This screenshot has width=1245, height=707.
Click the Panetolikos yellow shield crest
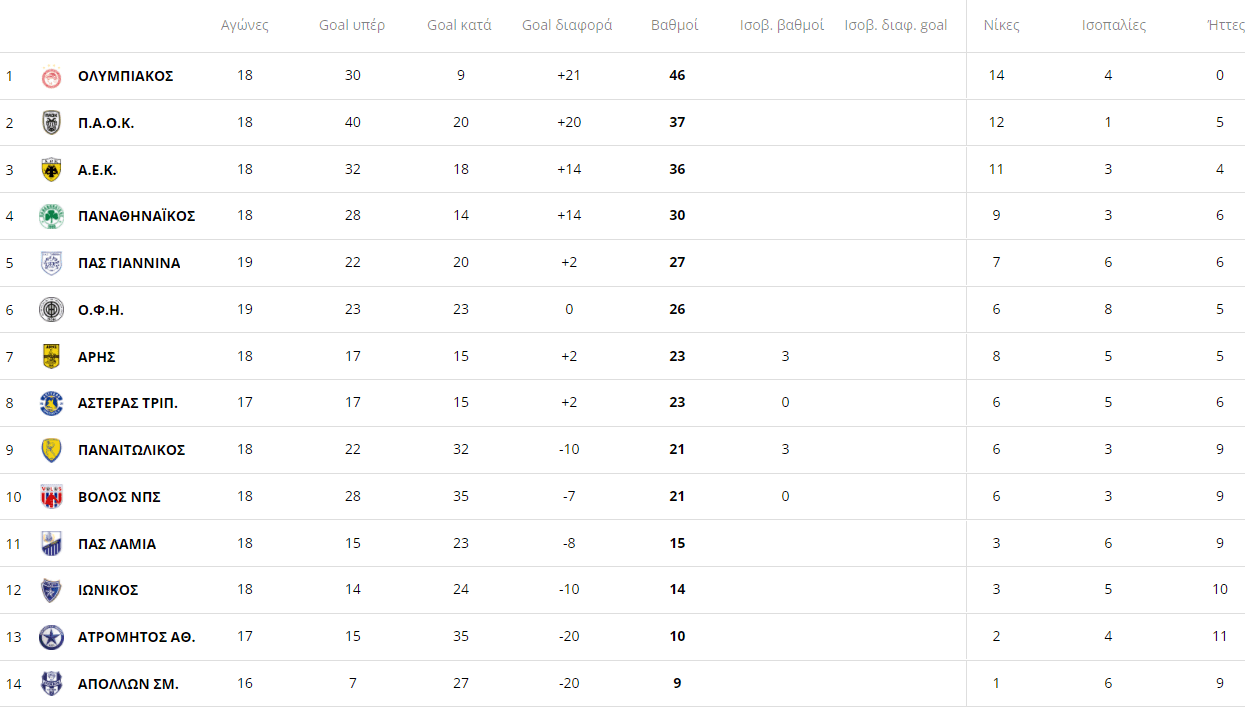click(x=51, y=450)
